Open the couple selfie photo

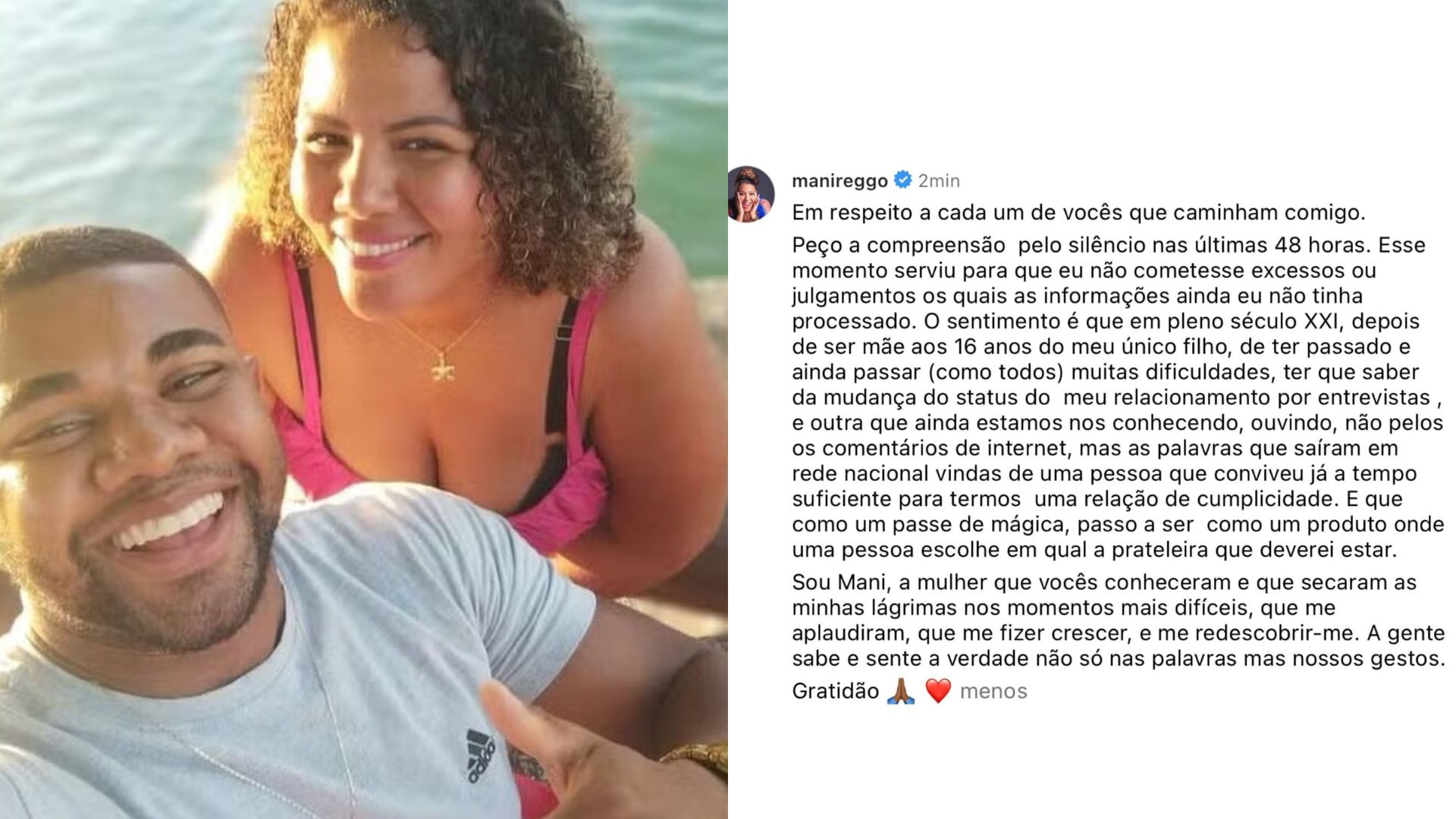(364, 409)
